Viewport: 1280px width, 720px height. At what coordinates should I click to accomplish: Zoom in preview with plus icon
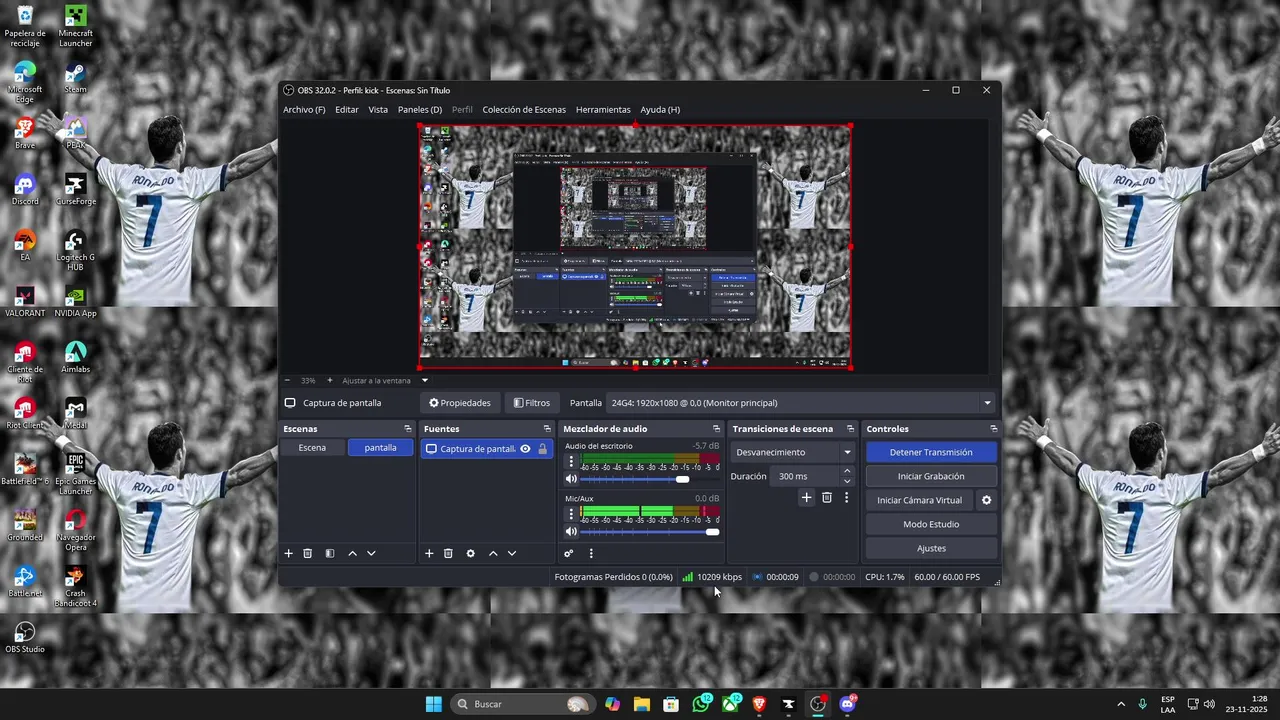pos(330,380)
